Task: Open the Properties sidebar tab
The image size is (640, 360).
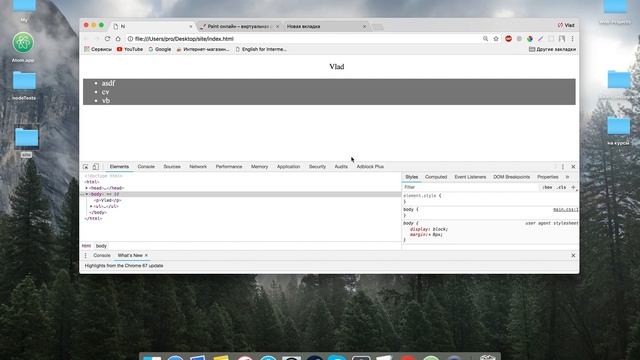Action: (548, 177)
